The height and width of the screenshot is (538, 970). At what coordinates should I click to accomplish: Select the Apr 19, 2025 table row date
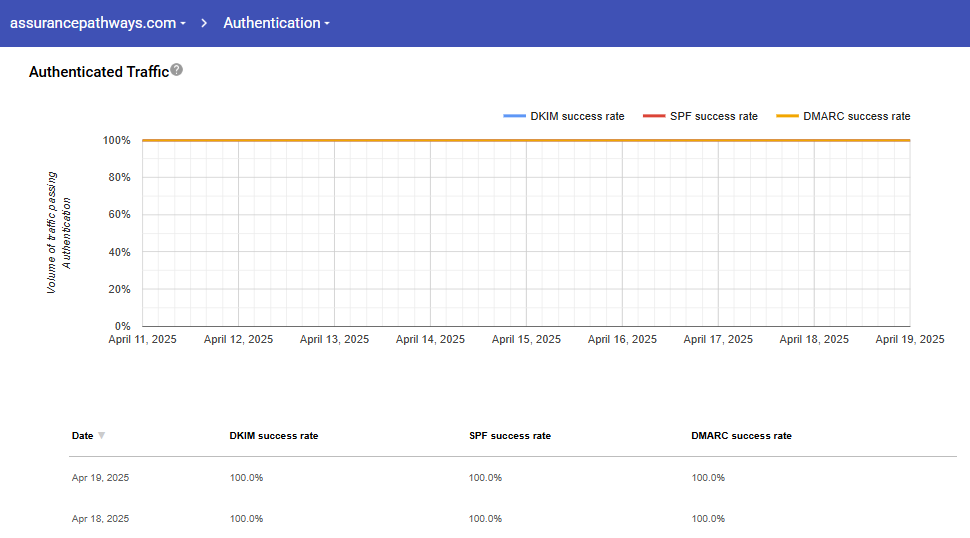tap(100, 478)
